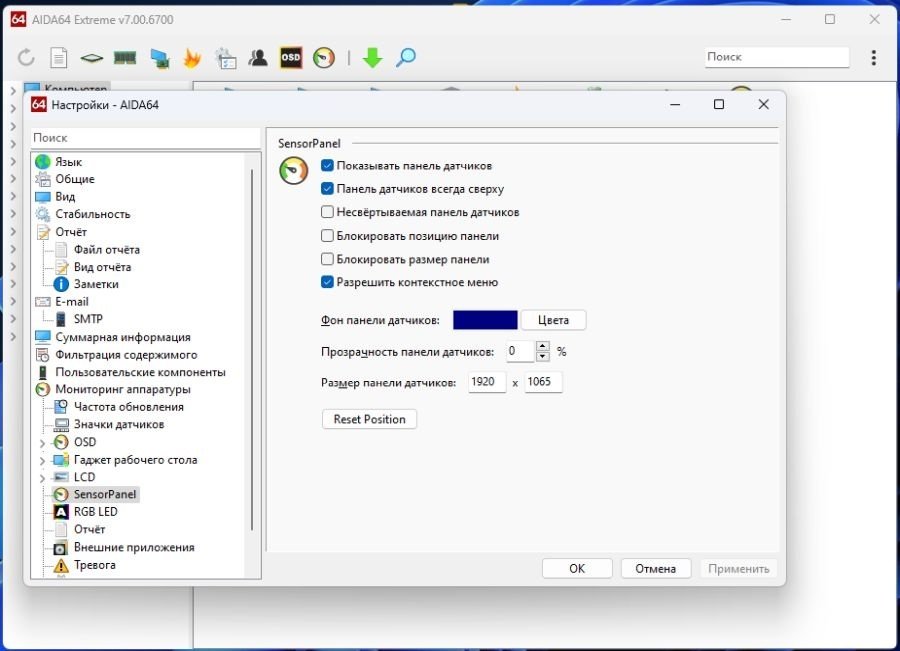This screenshot has width=900, height=651.
Task: Expand Гаджет рабочего стола node
Action: [x=42, y=460]
